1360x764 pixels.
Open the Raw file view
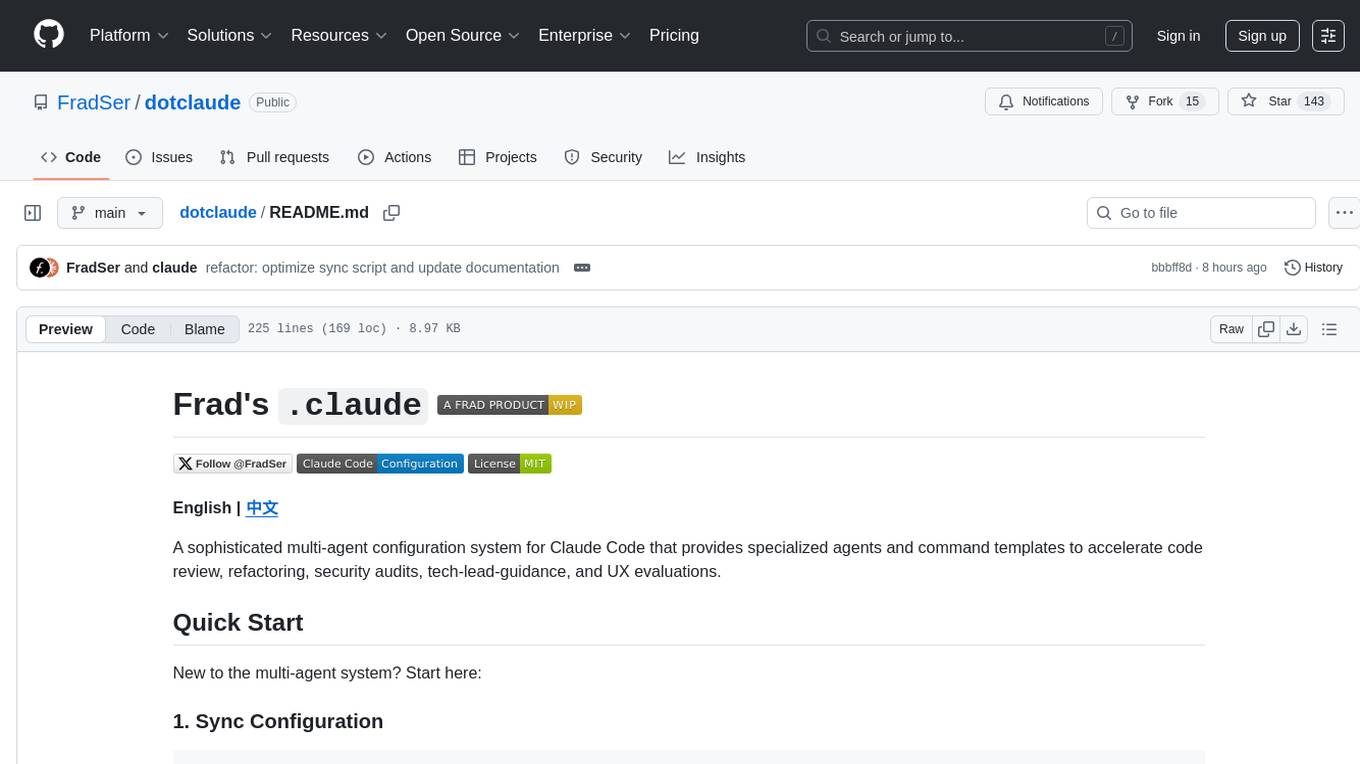point(1231,329)
